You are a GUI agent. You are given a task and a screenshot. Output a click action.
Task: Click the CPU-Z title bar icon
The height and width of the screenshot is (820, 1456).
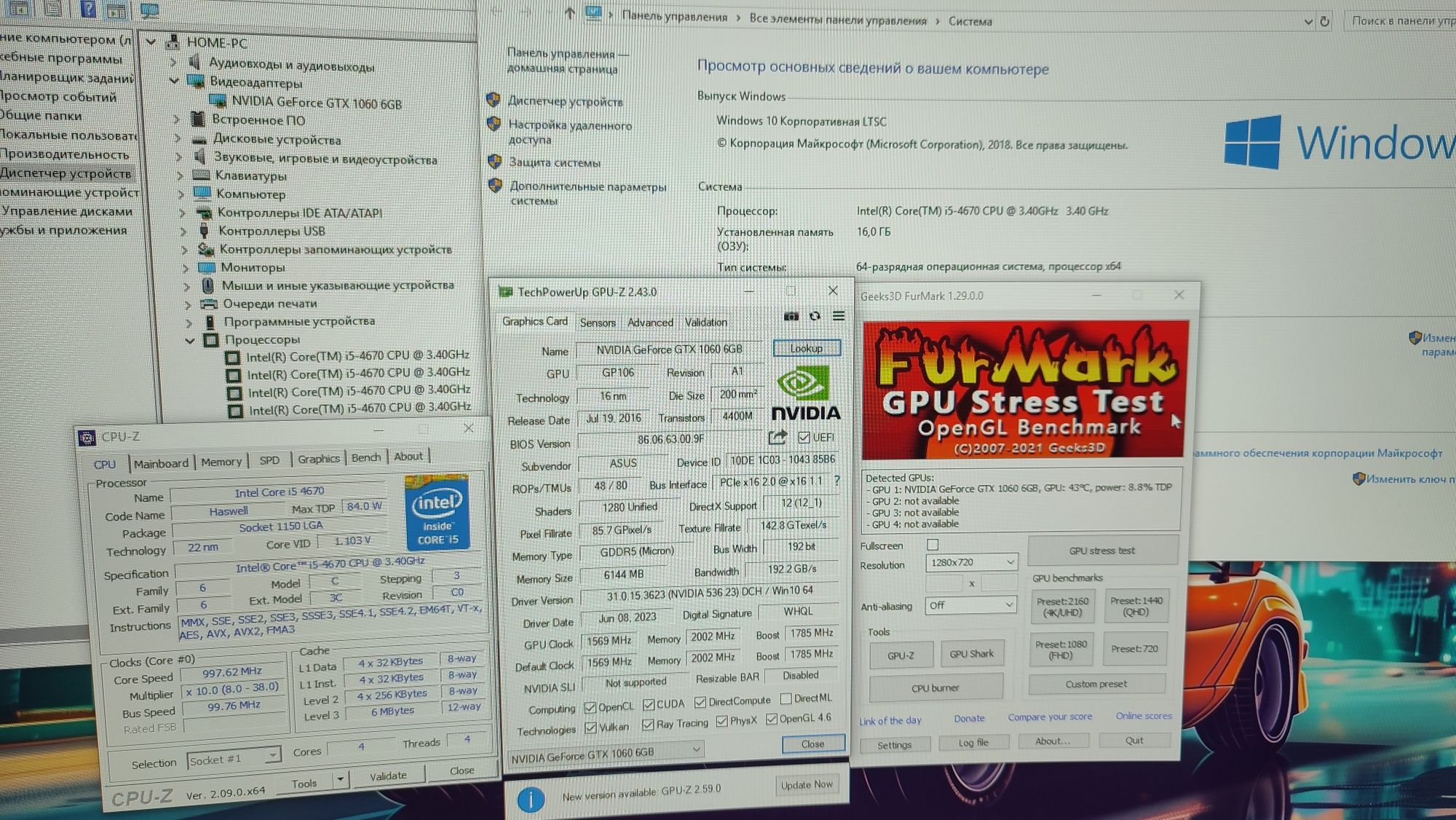click(87, 438)
